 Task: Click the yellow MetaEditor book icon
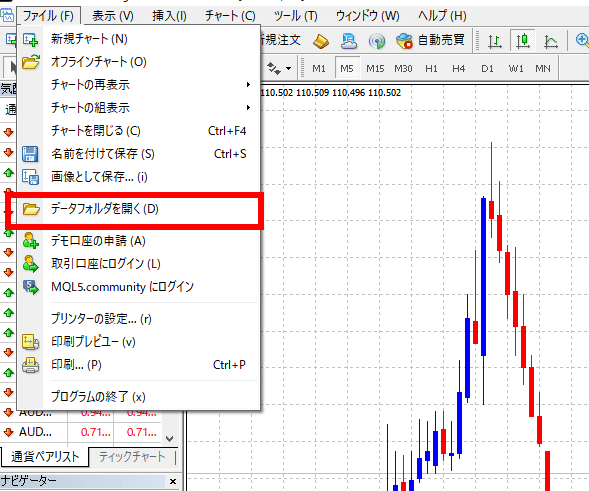(x=321, y=41)
